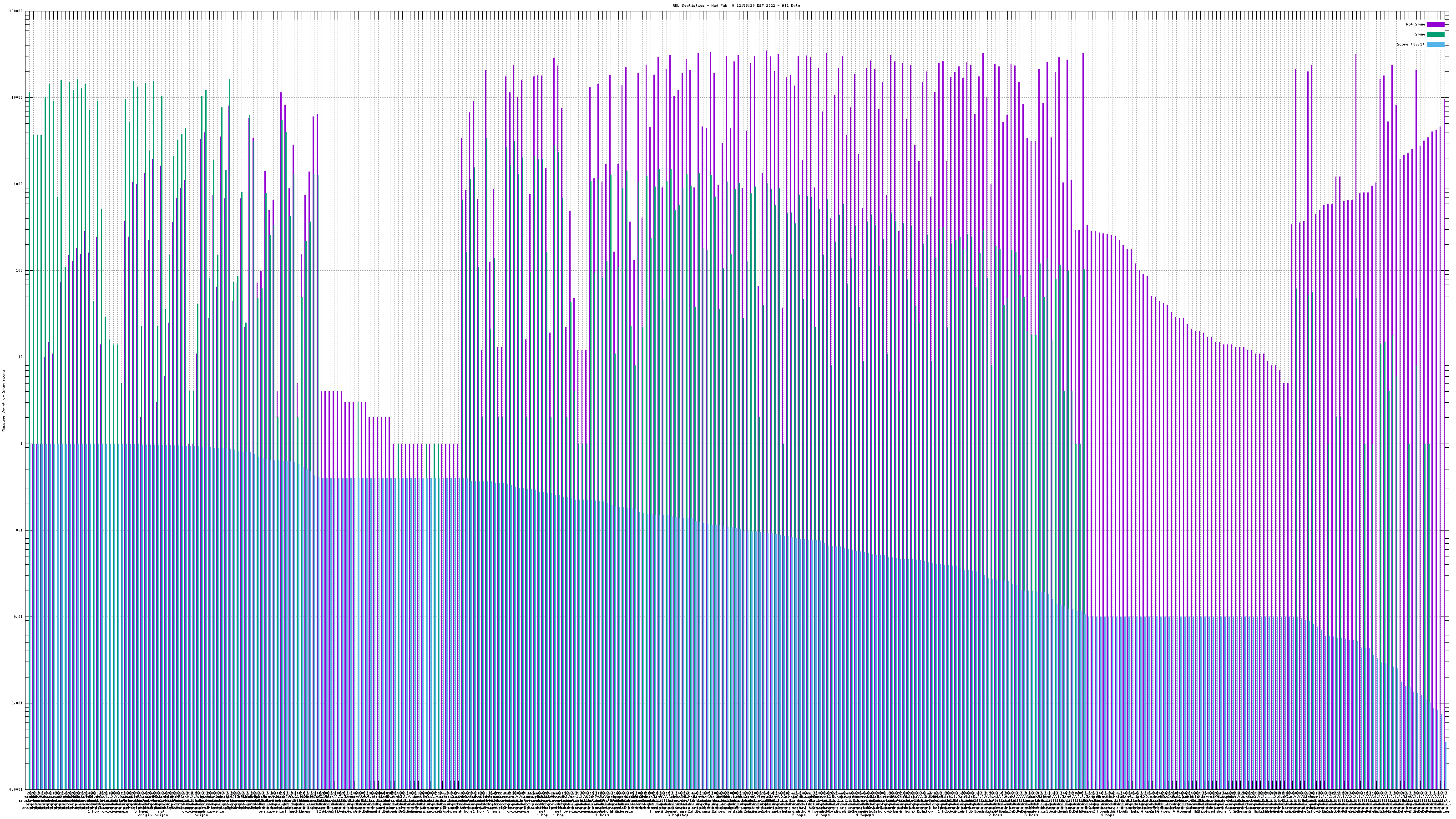Viewport: 1456px width, 819px height.
Task: Click the 0.01 y-axis tick label
Action: click(19, 617)
